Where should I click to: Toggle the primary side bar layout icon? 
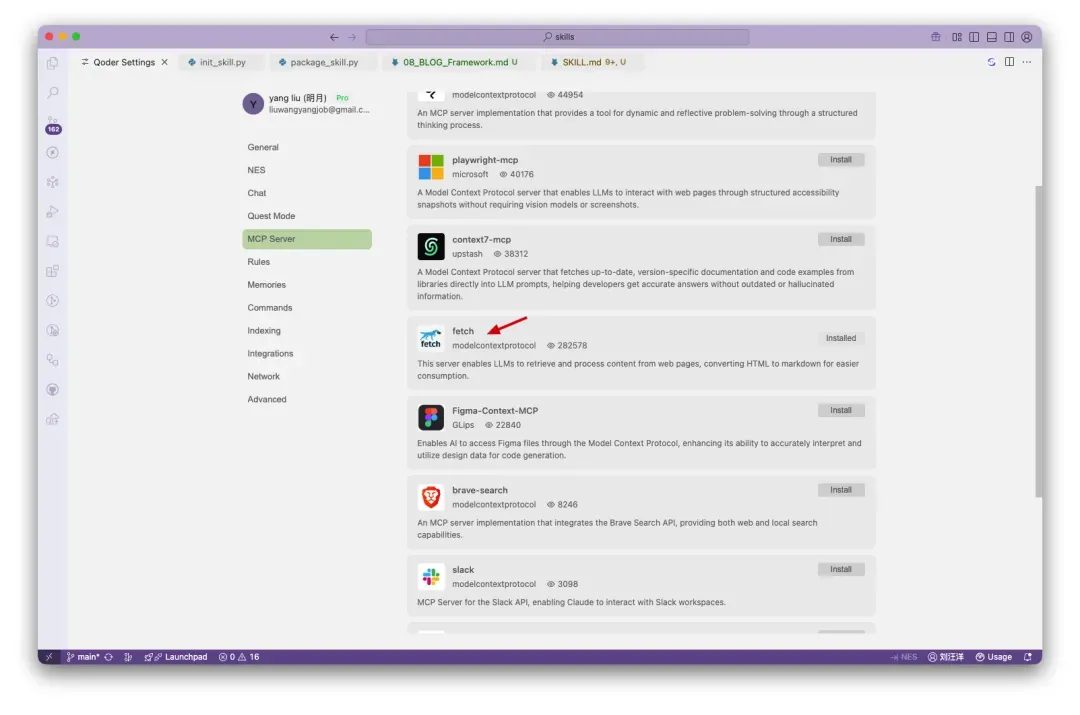pyautogui.click(x=974, y=37)
